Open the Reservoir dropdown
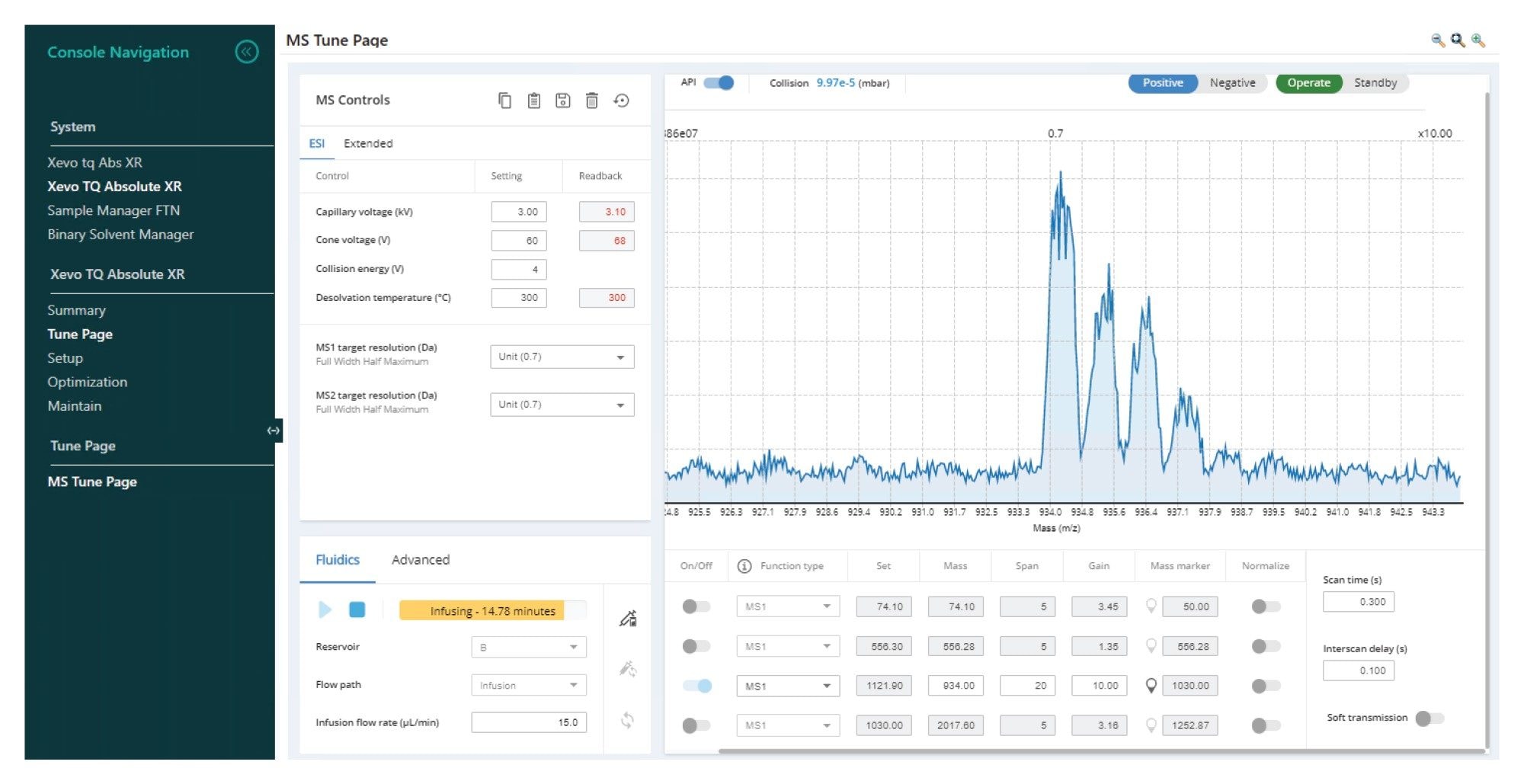 [x=528, y=648]
